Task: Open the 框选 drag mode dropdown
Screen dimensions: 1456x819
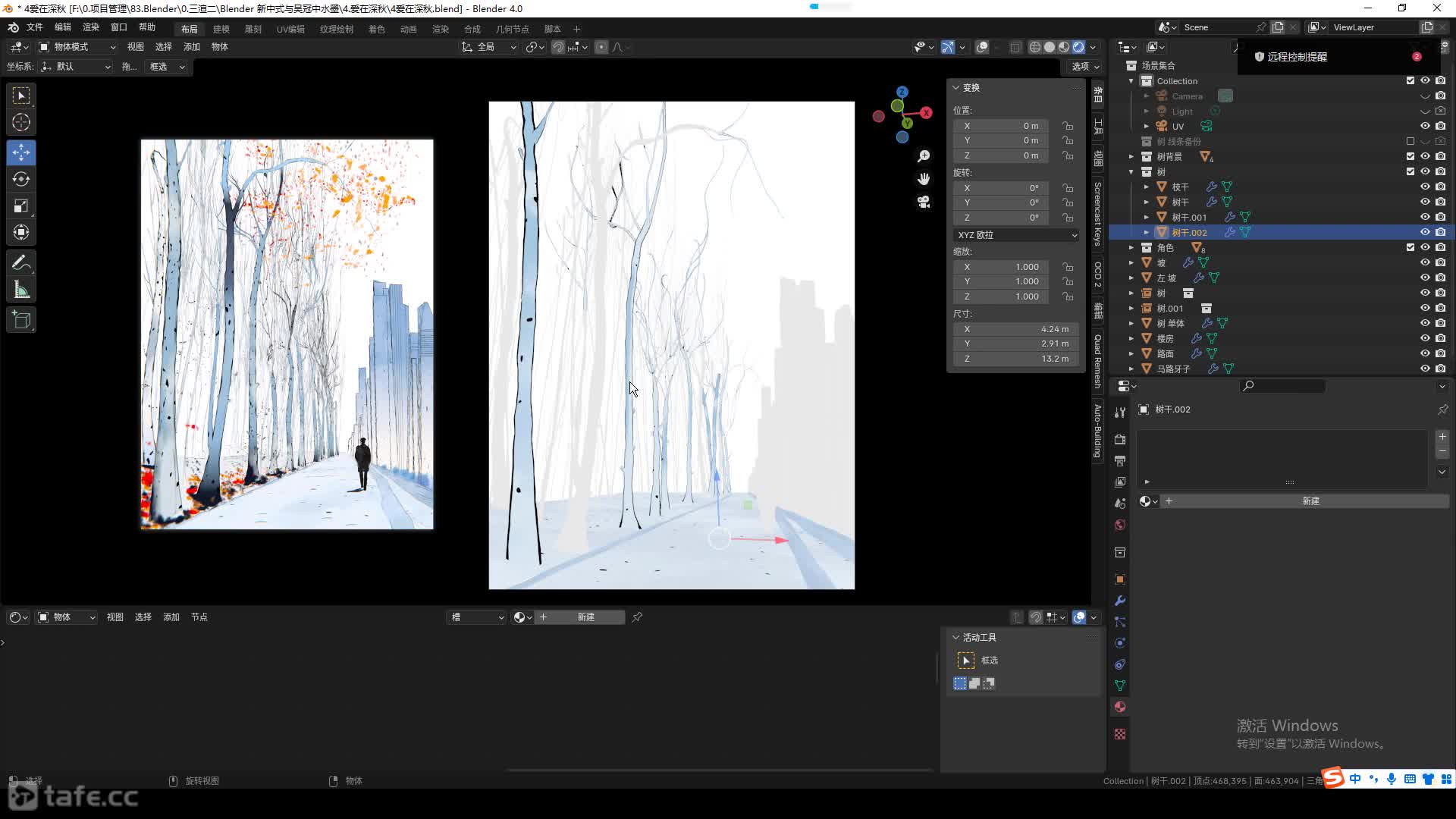Action: (x=166, y=67)
